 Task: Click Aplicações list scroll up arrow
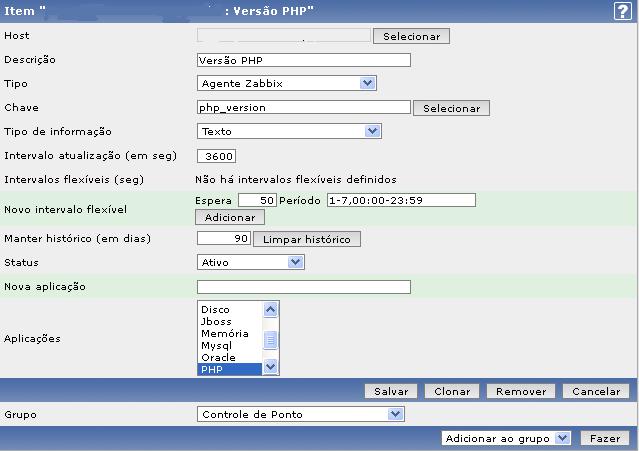pyautogui.click(x=271, y=310)
